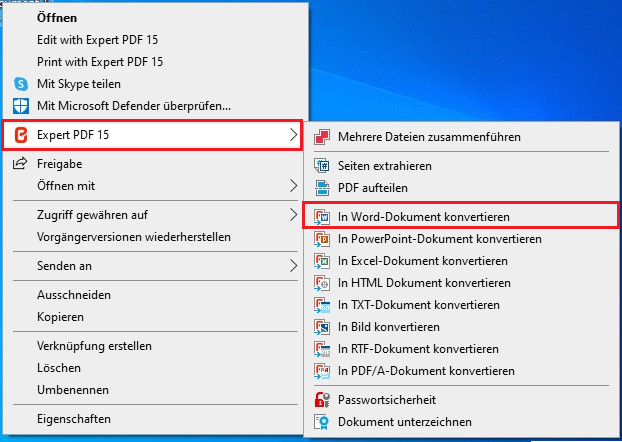Select Print with Expert PDF 15
Viewport: 622px width, 442px height.
(x=100, y=62)
